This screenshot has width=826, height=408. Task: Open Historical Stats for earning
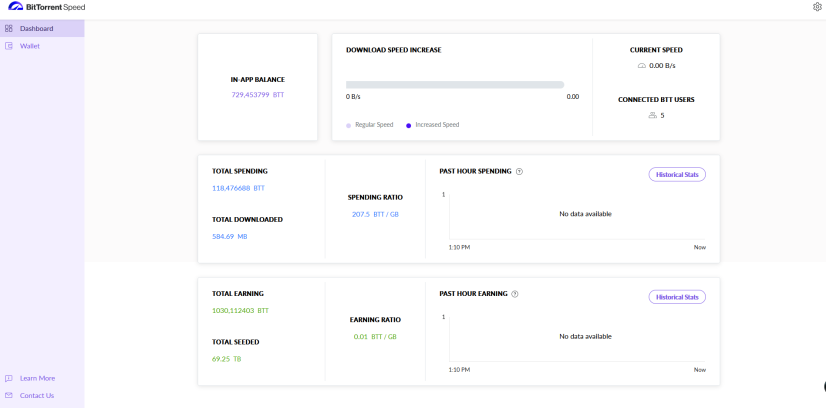pos(677,297)
